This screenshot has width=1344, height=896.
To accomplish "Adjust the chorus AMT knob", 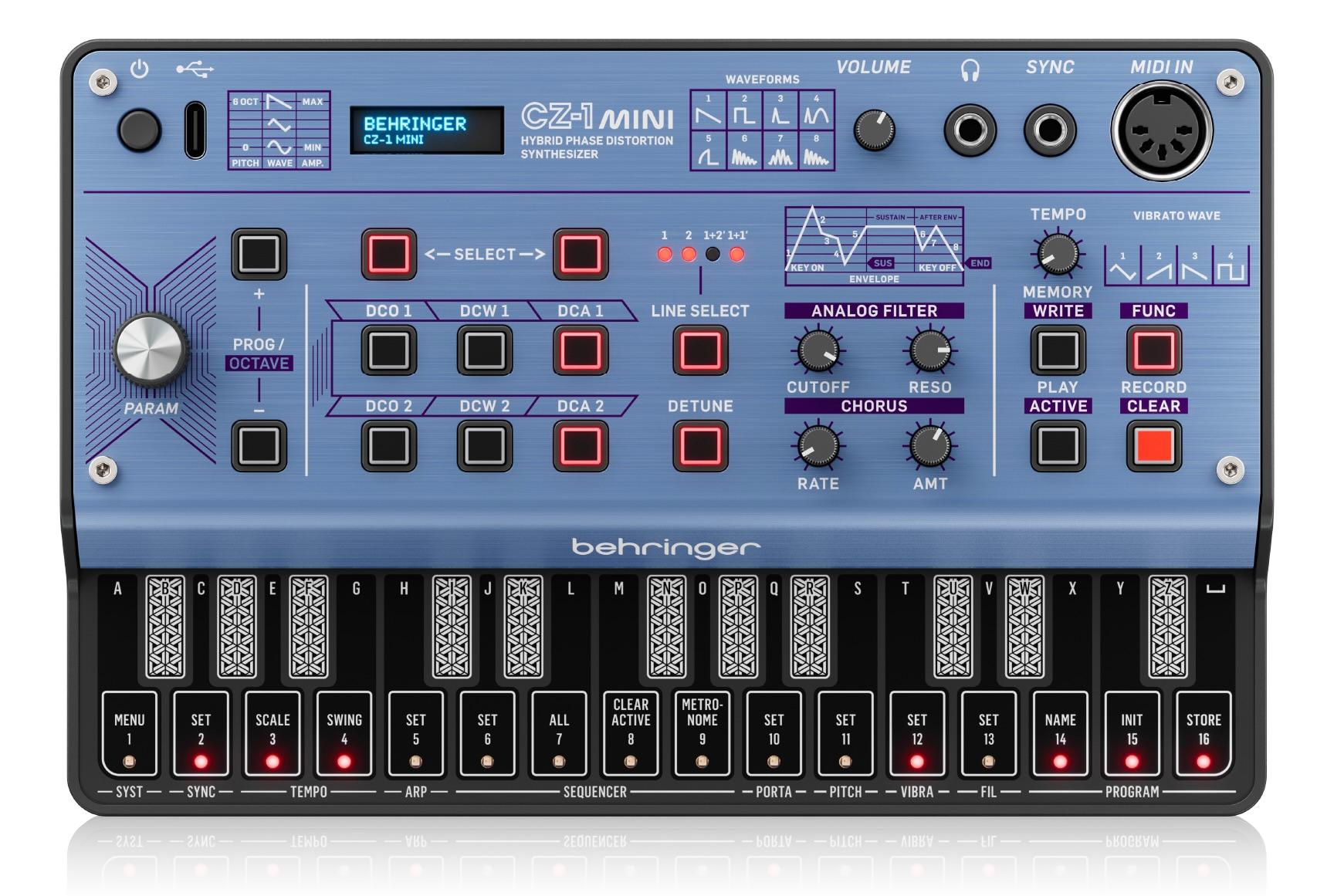I will [930, 446].
